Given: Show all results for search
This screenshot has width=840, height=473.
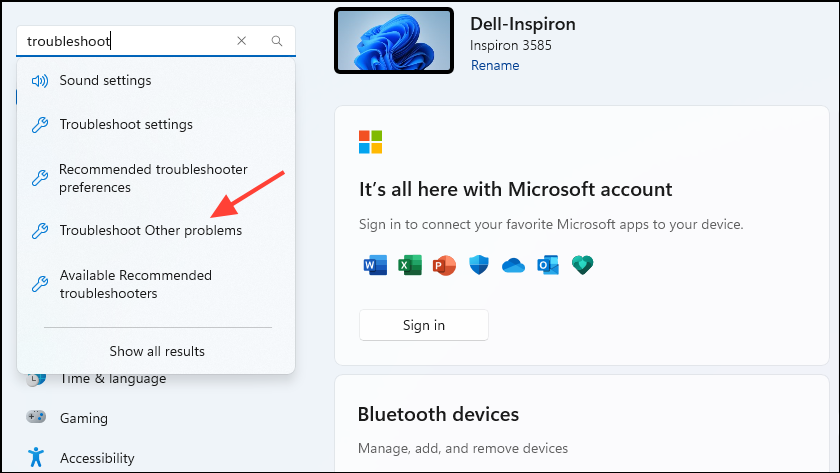Looking at the screenshot, I should (x=157, y=351).
